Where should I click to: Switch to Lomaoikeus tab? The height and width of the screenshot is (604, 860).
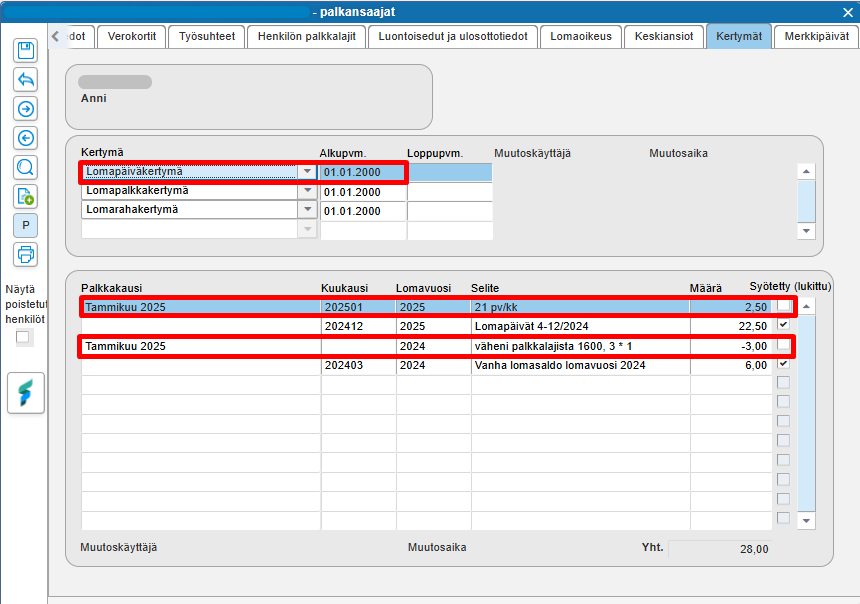[581, 37]
